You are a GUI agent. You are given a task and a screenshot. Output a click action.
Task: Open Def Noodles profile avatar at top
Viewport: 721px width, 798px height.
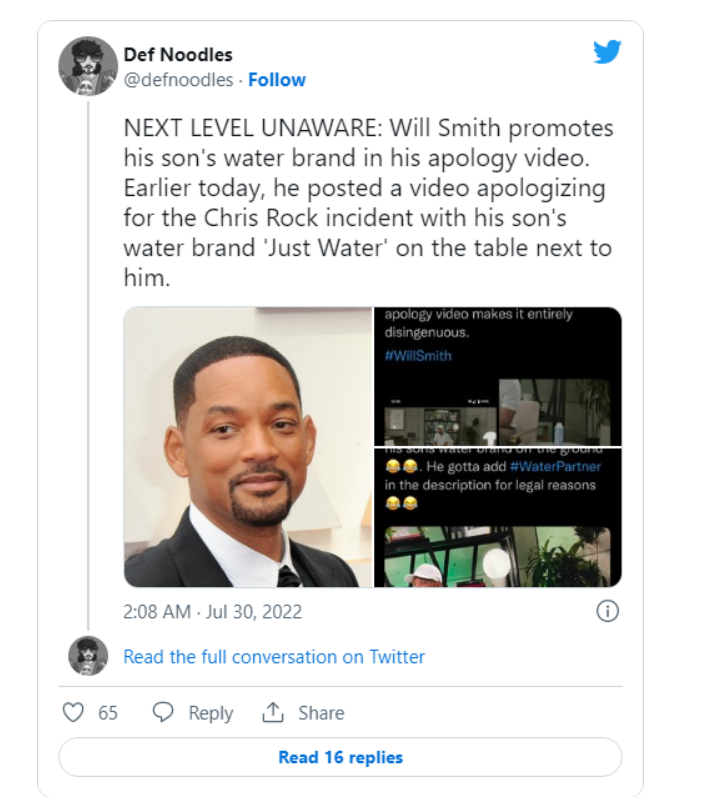(89, 66)
